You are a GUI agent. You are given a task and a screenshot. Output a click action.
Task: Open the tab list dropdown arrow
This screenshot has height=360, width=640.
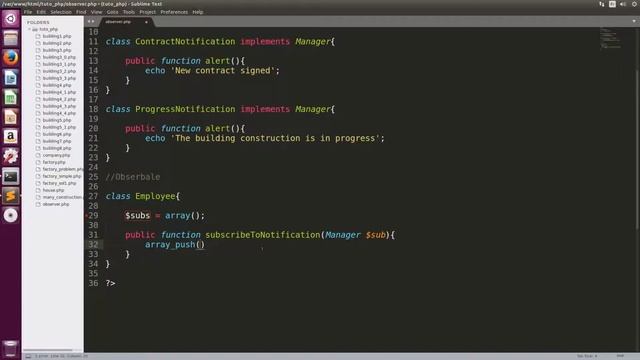coord(634,21)
